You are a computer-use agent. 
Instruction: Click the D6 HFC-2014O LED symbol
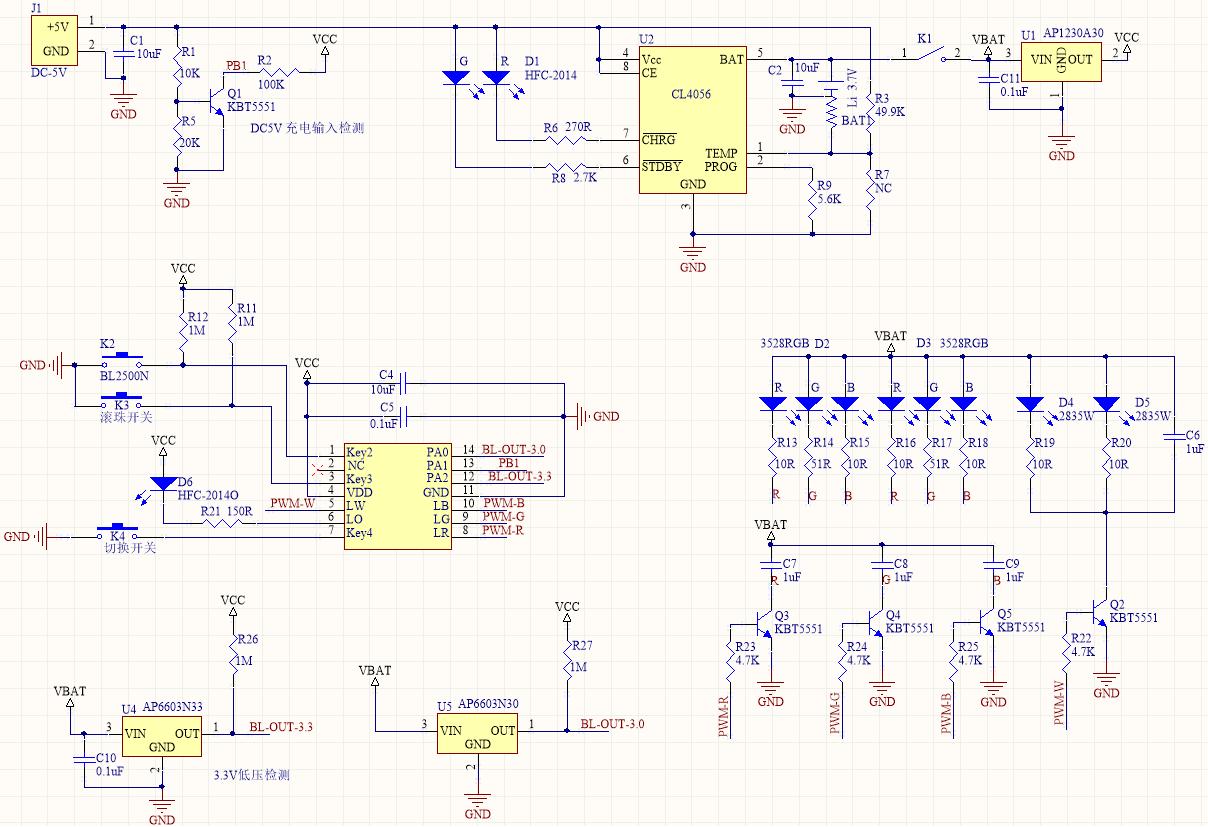[x=163, y=481]
